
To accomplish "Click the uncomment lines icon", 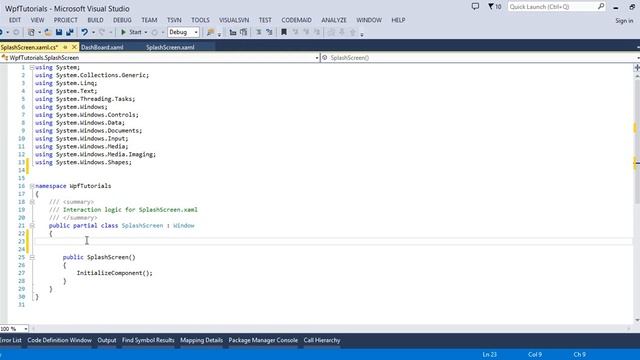I will 269,32.
